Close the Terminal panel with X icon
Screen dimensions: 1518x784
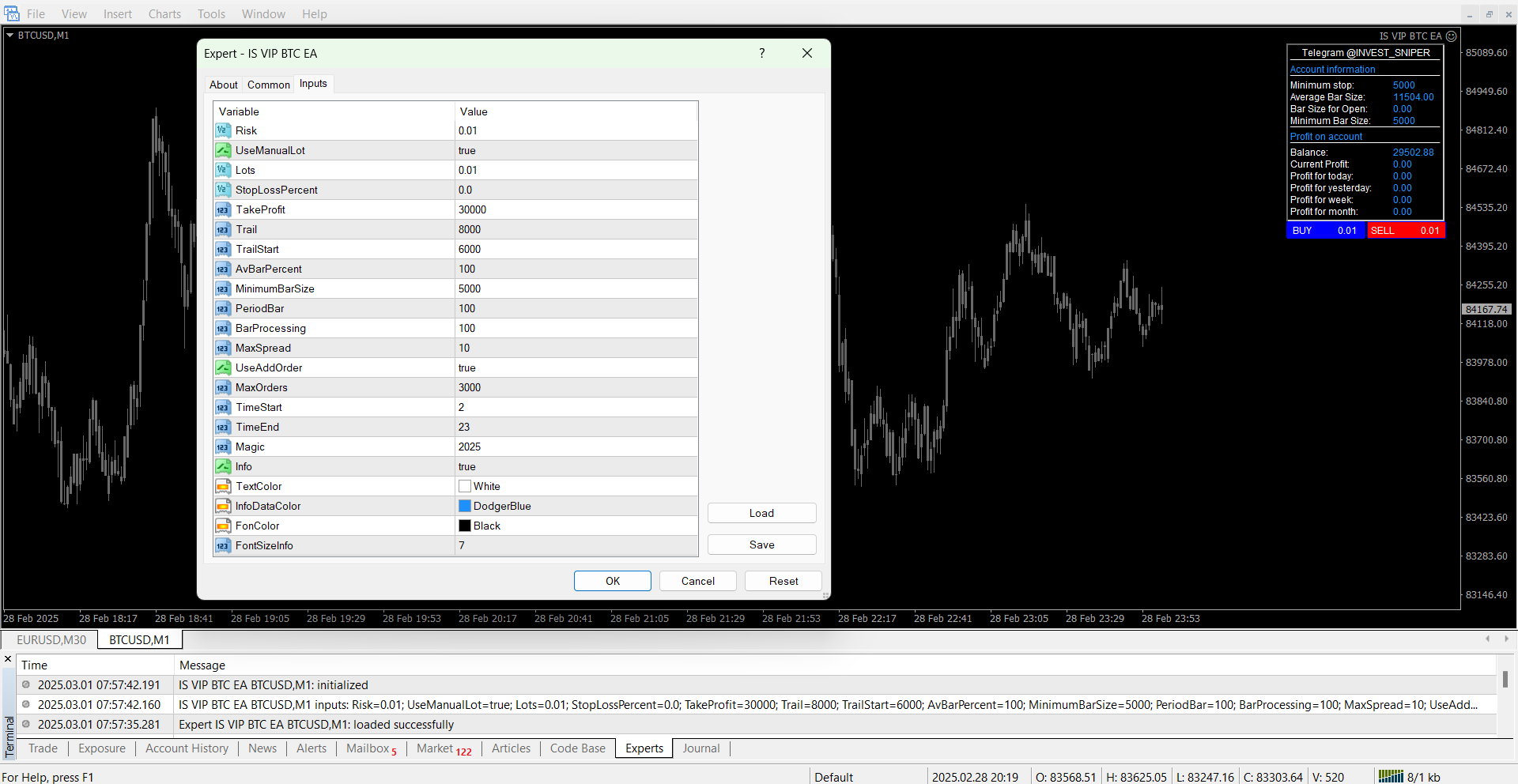[8, 659]
